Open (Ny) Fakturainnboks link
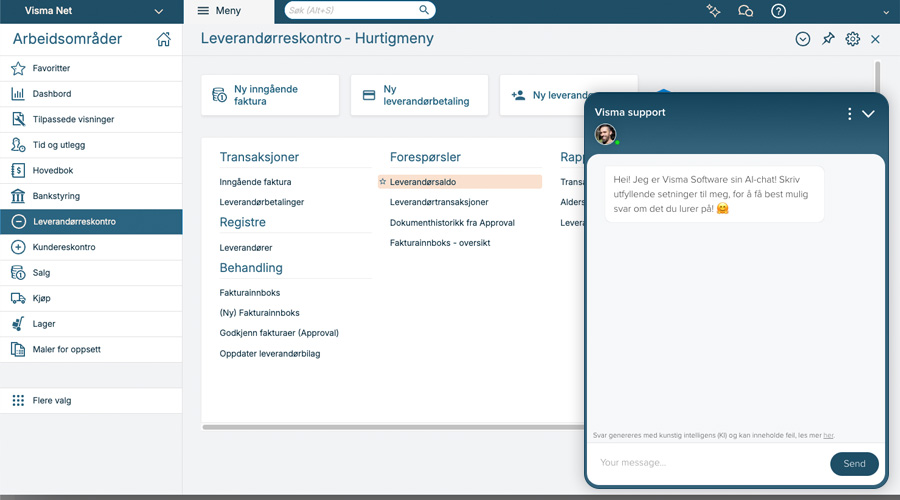900x500 pixels. (x=259, y=313)
